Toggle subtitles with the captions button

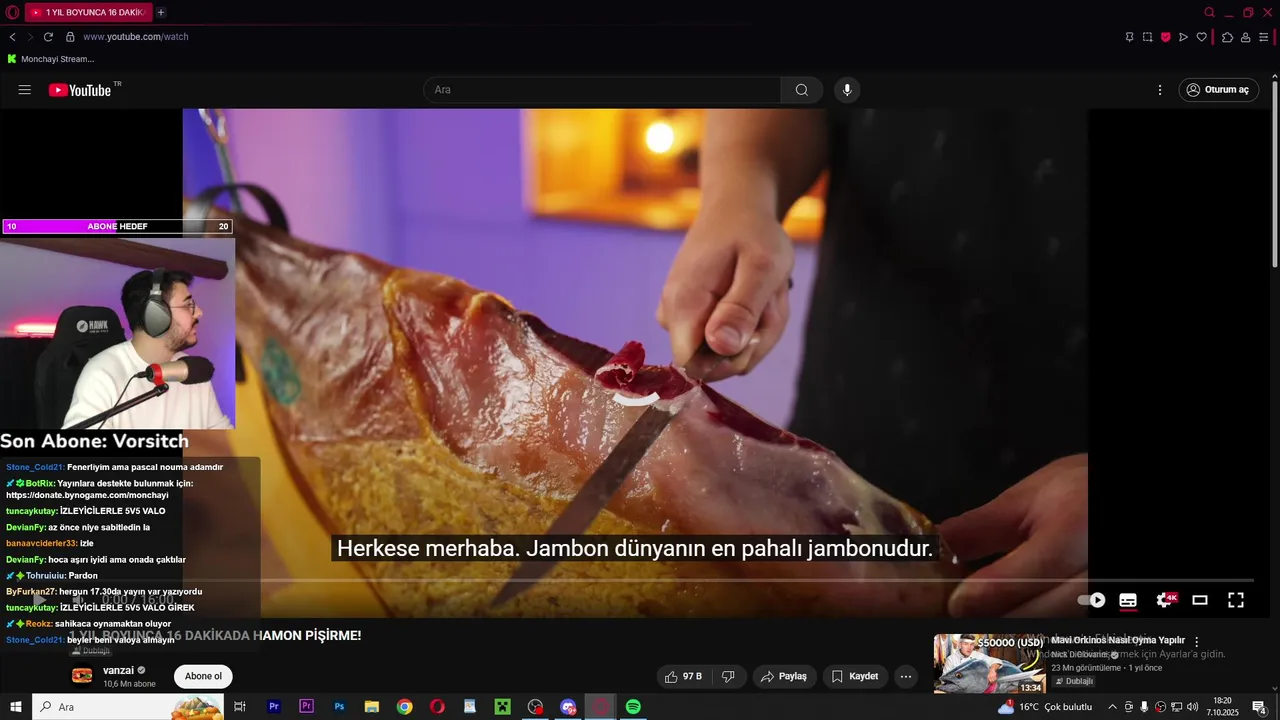[x=1128, y=600]
